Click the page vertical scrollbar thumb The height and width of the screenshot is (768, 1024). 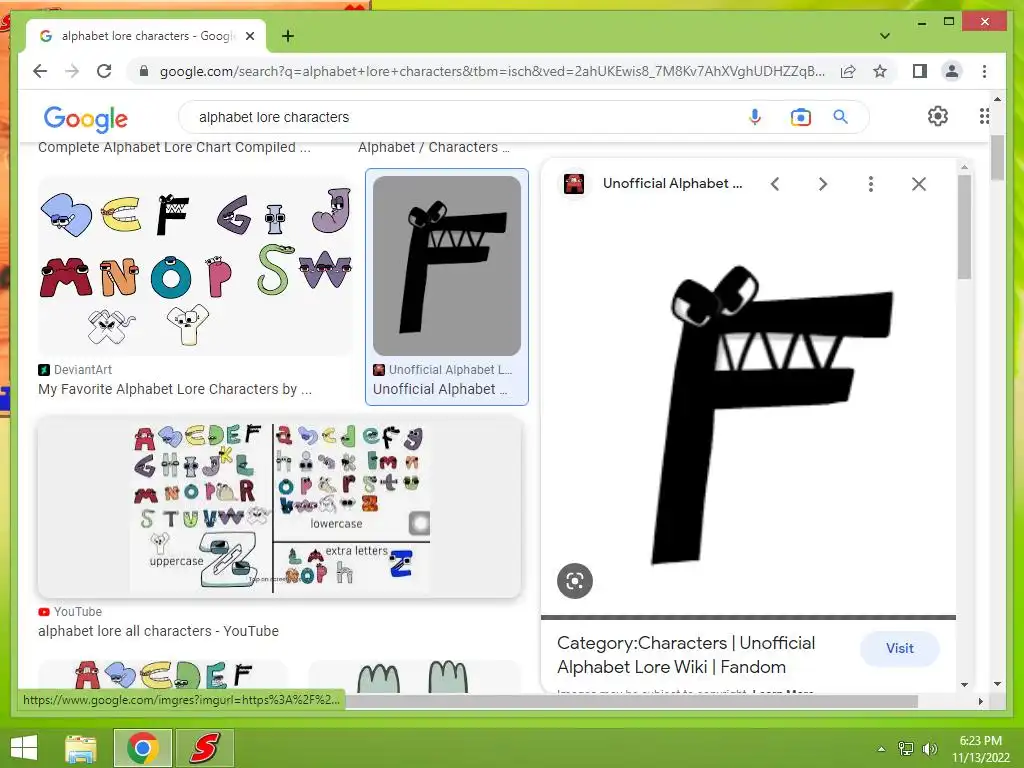pyautogui.click(x=997, y=157)
